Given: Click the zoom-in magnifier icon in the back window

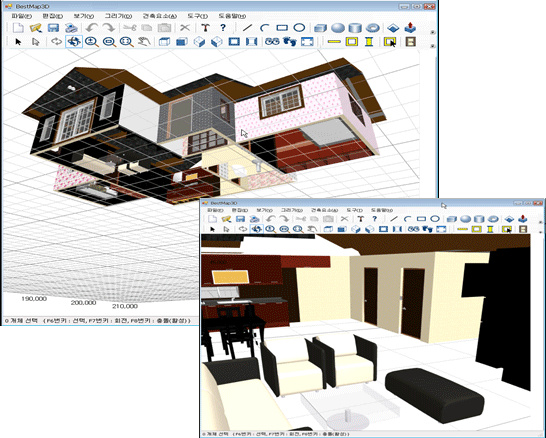Looking at the screenshot, I should [x=92, y=42].
